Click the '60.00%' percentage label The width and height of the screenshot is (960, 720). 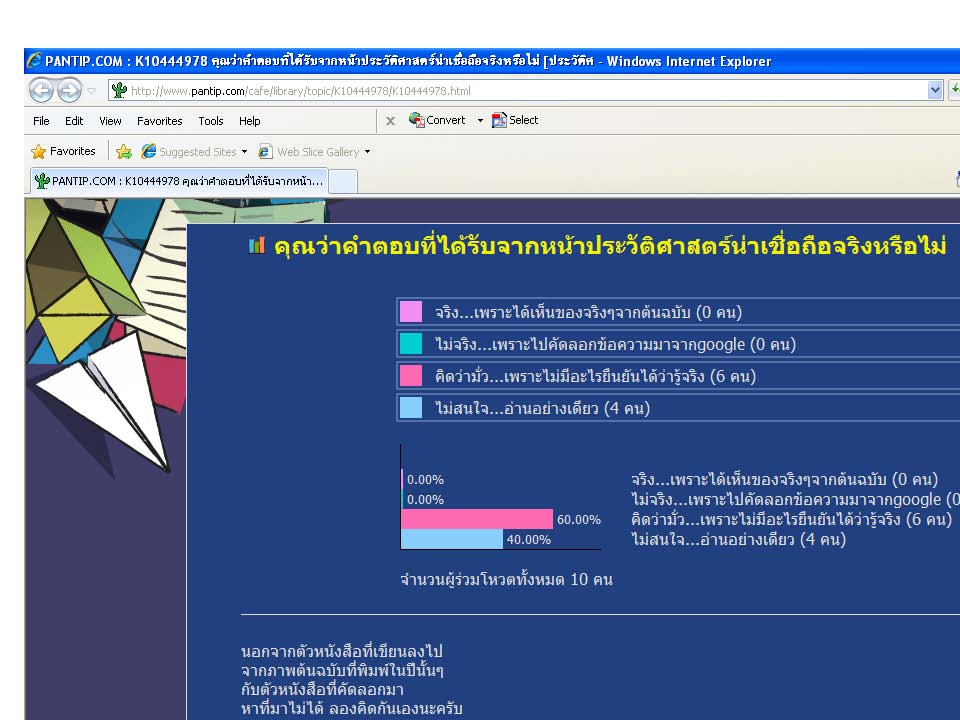pos(579,520)
